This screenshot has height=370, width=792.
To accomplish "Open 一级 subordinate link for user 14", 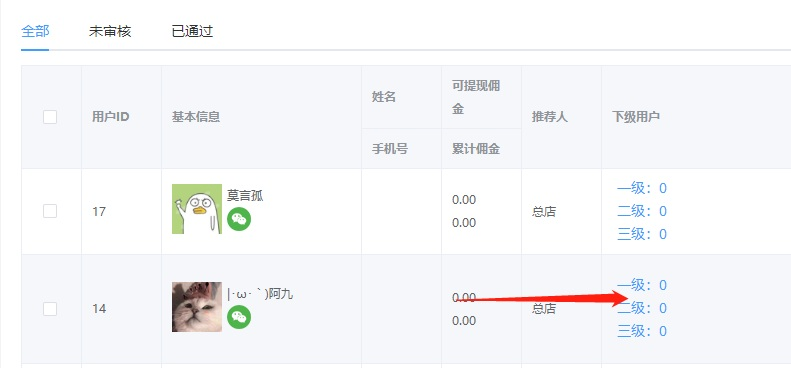I will (641, 285).
